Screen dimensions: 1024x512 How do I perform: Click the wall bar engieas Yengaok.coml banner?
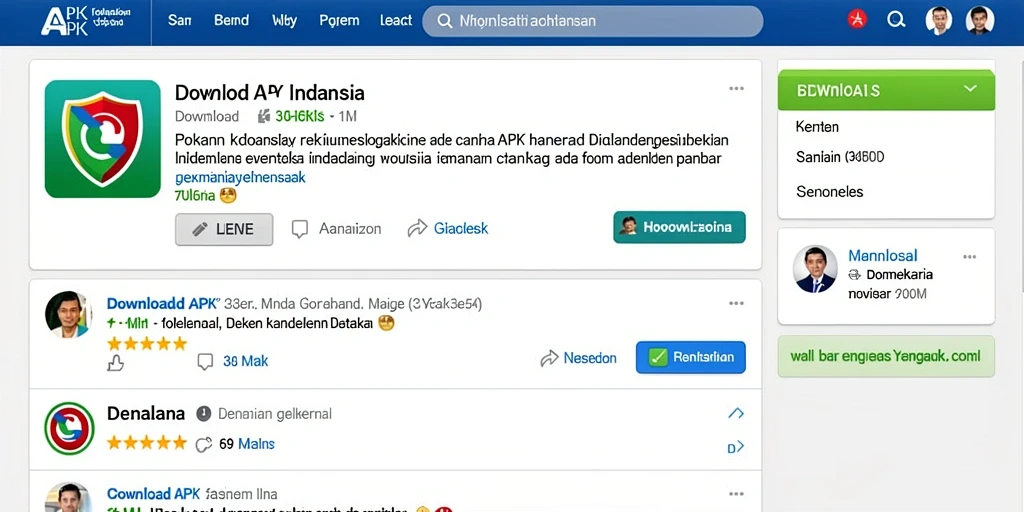click(886, 357)
